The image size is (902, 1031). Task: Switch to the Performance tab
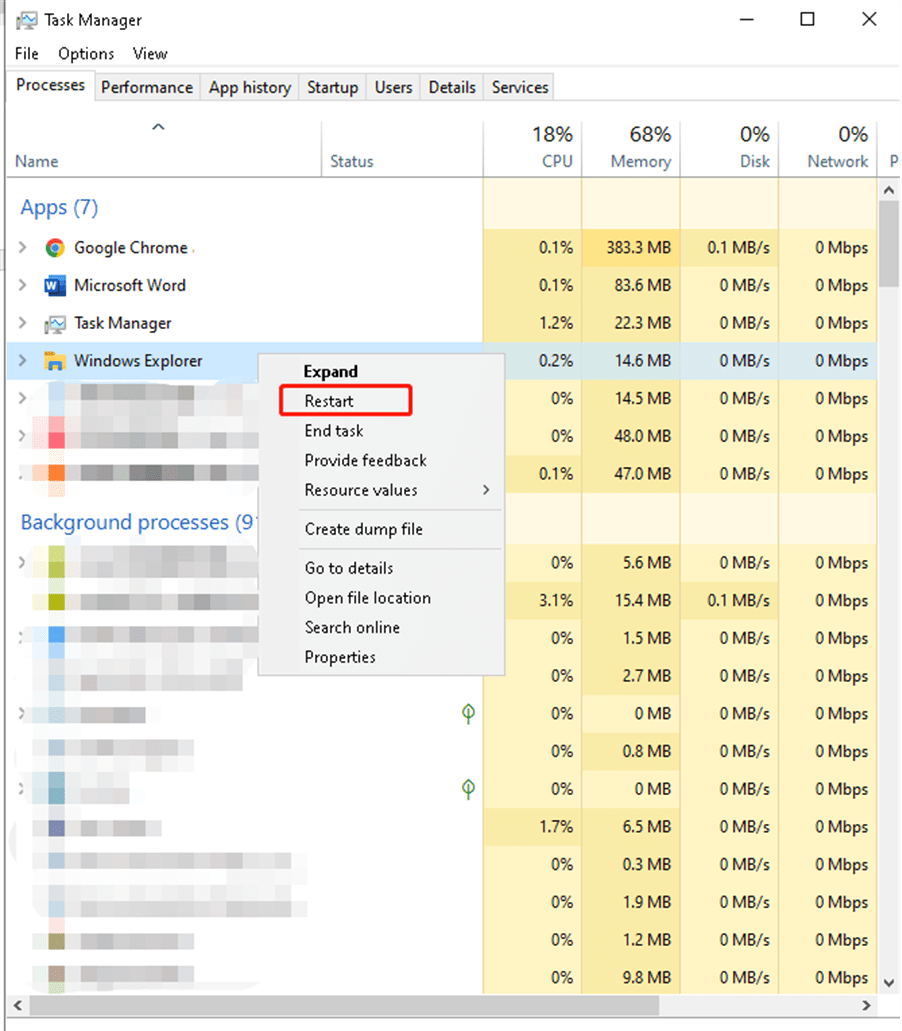point(146,87)
